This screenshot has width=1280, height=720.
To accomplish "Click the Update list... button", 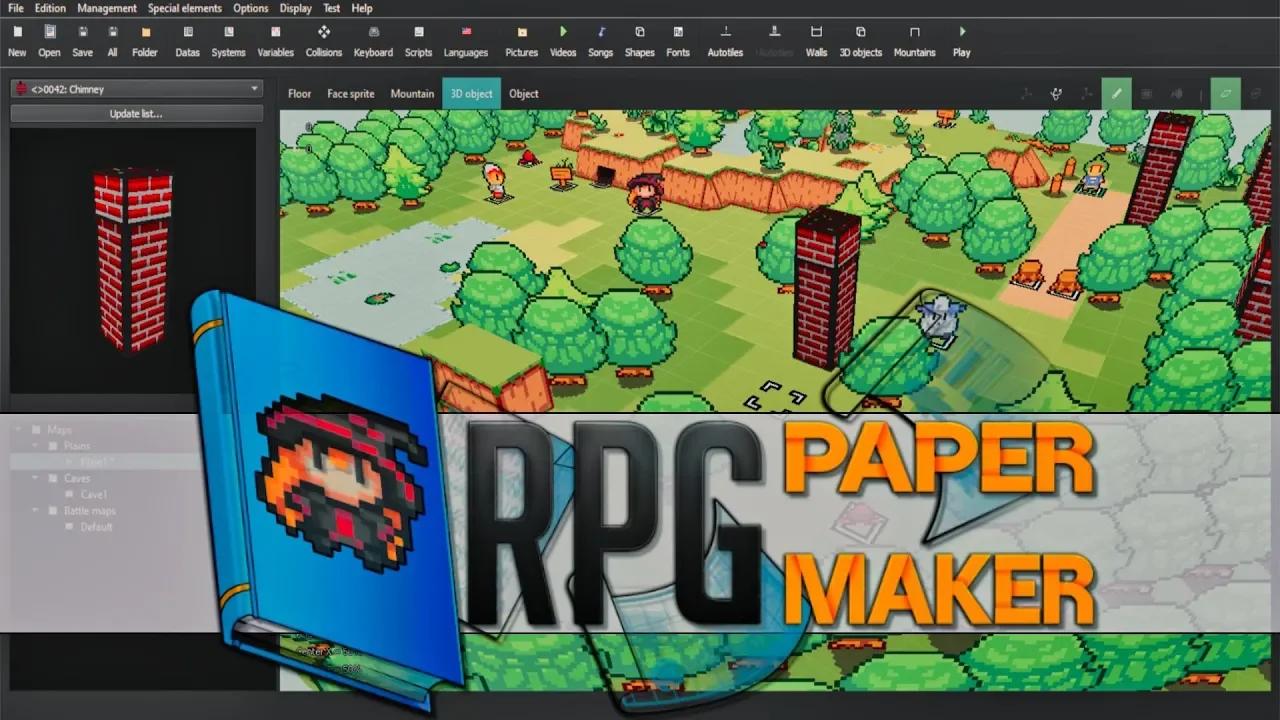I will click(136, 114).
